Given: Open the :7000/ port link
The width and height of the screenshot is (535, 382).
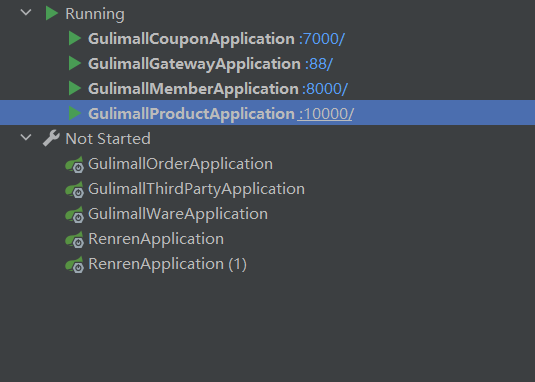Looking at the screenshot, I should [x=322, y=39].
